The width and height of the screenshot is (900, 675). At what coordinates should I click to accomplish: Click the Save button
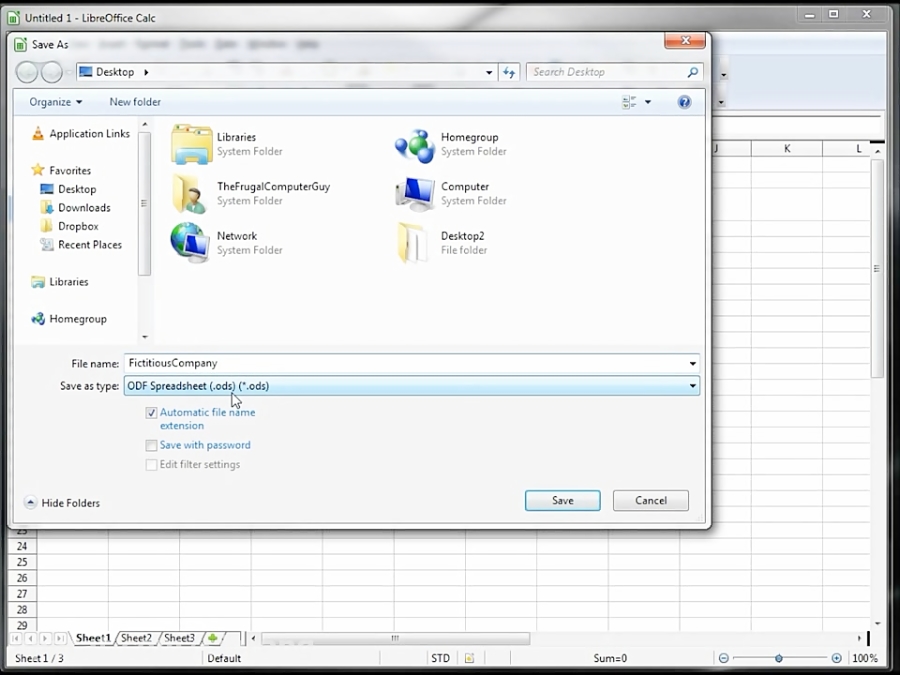pyautogui.click(x=562, y=500)
